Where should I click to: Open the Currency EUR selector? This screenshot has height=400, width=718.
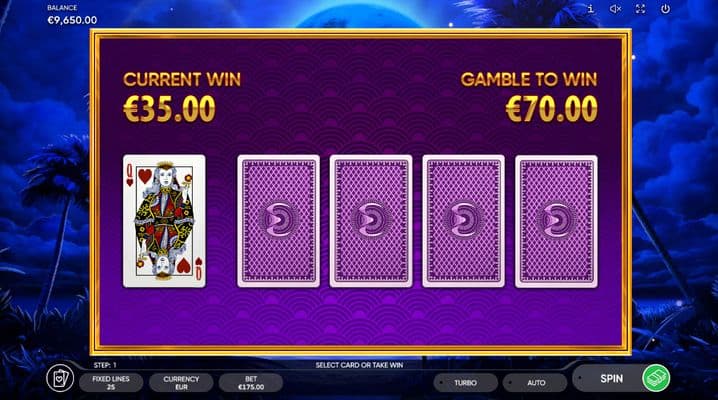[x=181, y=383]
